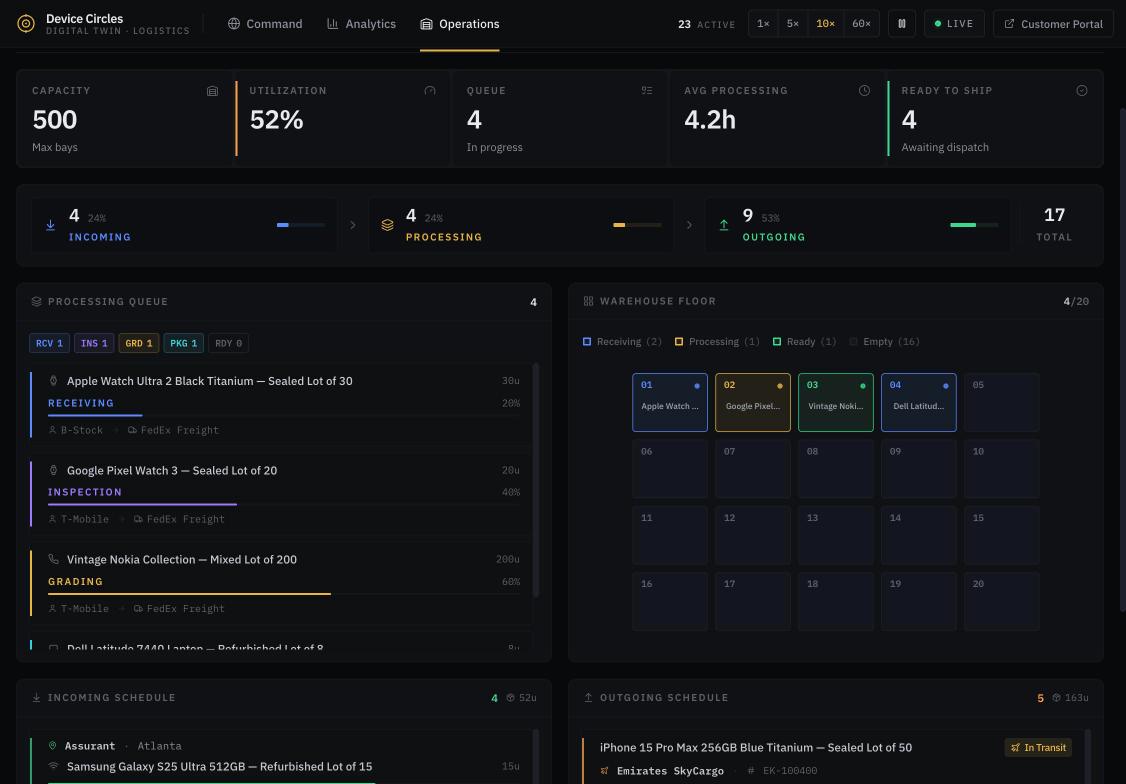Click the Incoming download arrow icon
This screenshot has height=784, width=1126.
(50, 225)
